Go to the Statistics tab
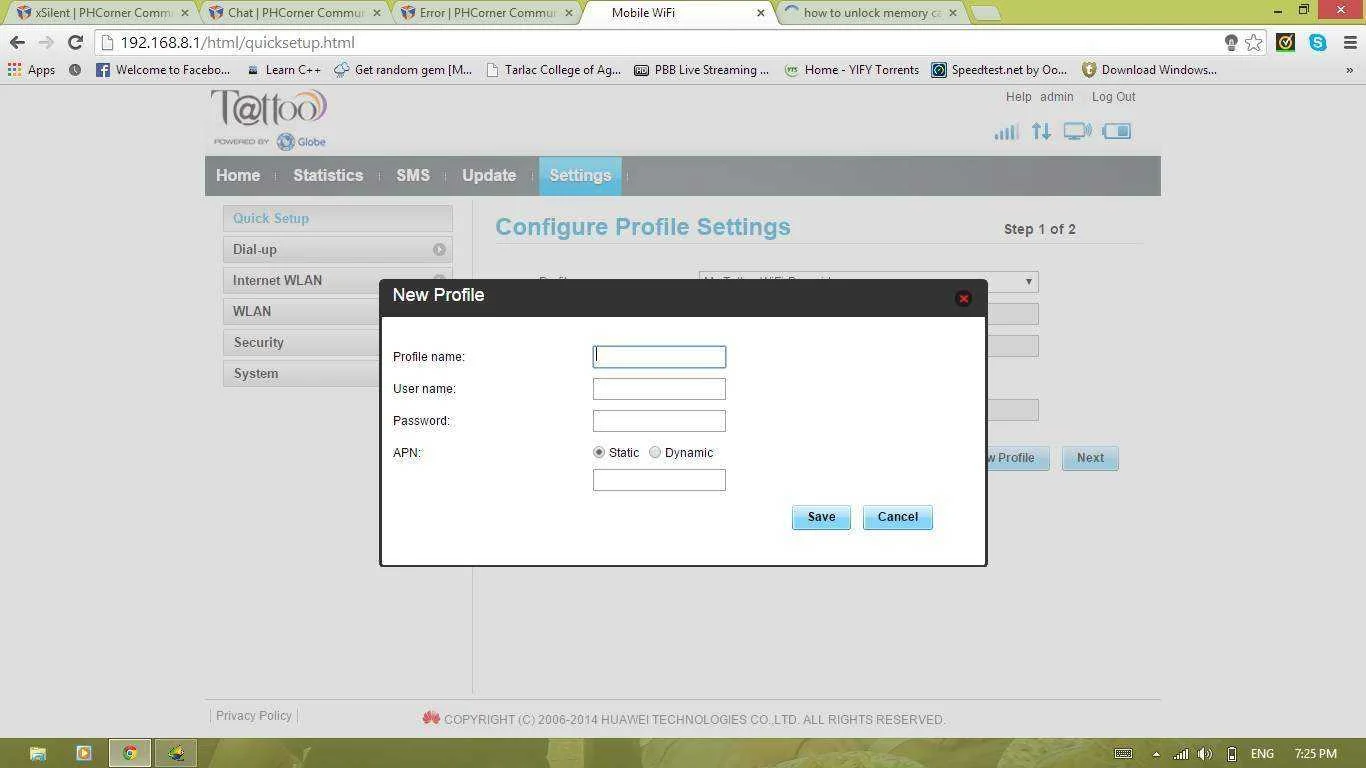Screen dimensions: 1366x768 click(328, 175)
